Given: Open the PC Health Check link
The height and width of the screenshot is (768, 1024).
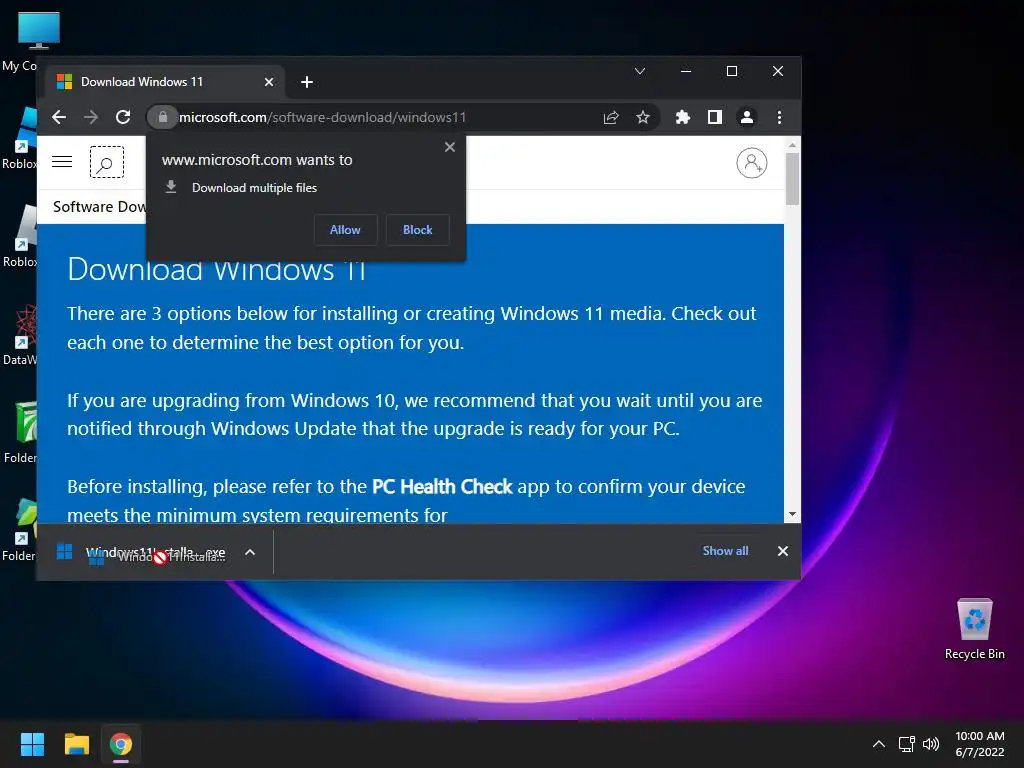Looking at the screenshot, I should tap(442, 487).
